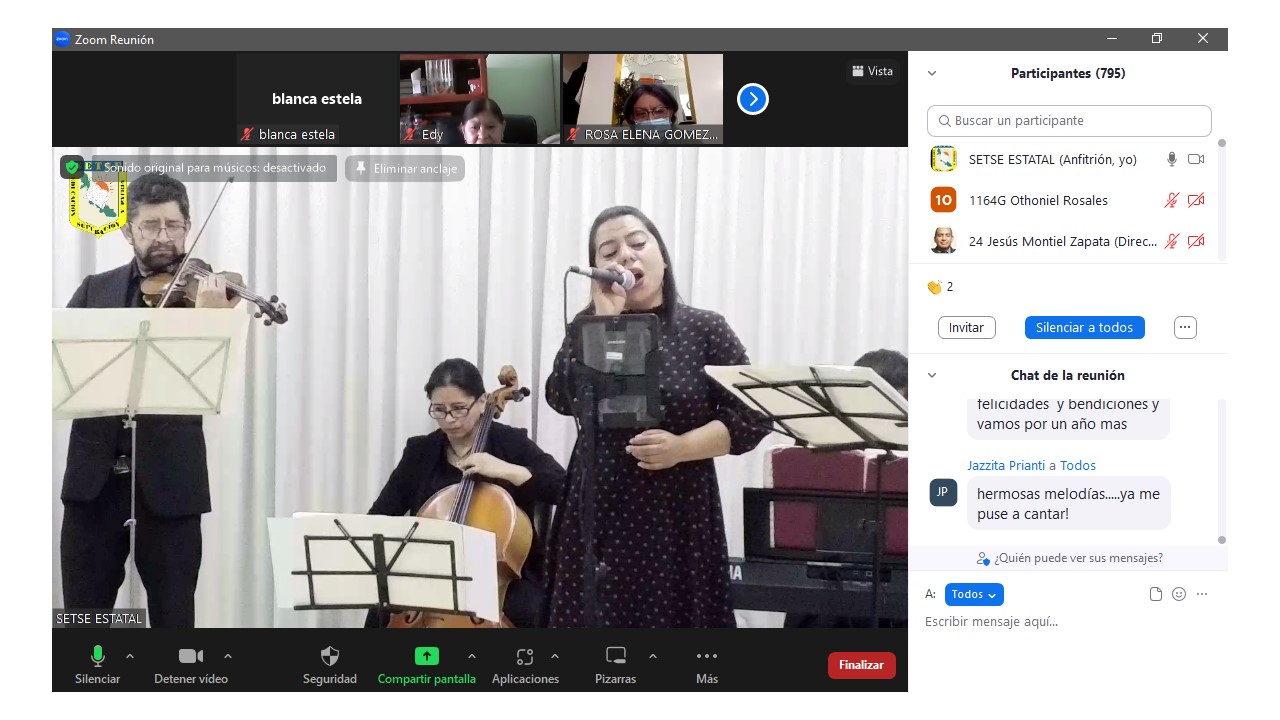Viewport: 1280px width, 720px height.
Task: Click the Vista layout button
Action: (x=872, y=71)
